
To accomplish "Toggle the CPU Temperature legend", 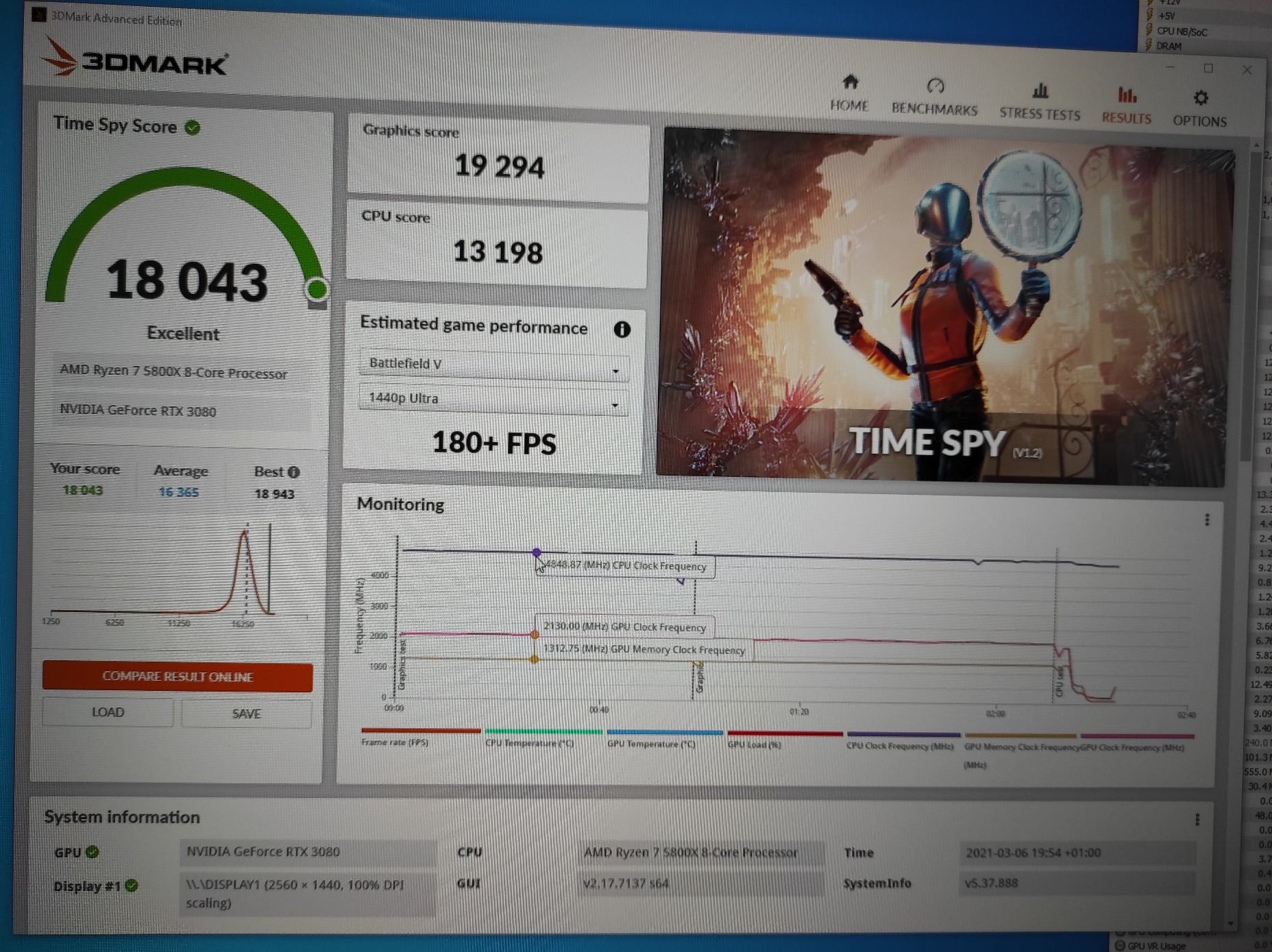I will coord(542,738).
